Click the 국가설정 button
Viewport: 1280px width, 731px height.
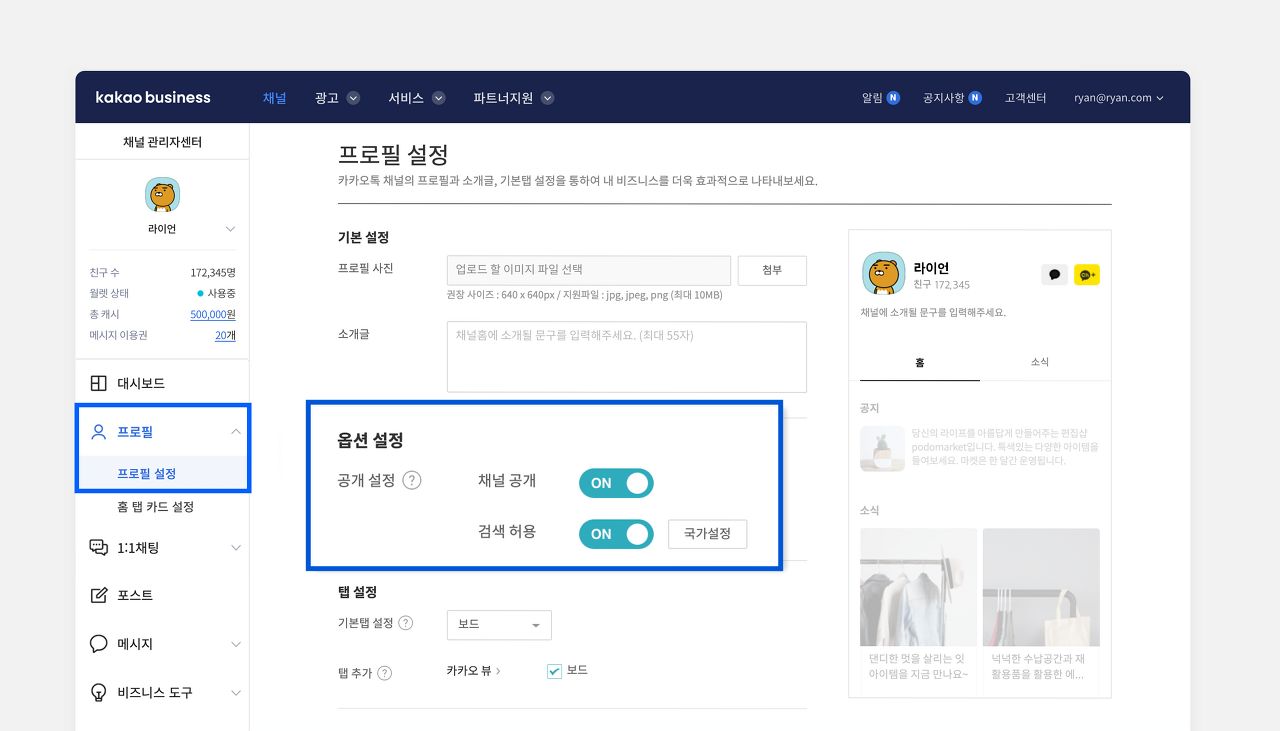click(x=707, y=534)
